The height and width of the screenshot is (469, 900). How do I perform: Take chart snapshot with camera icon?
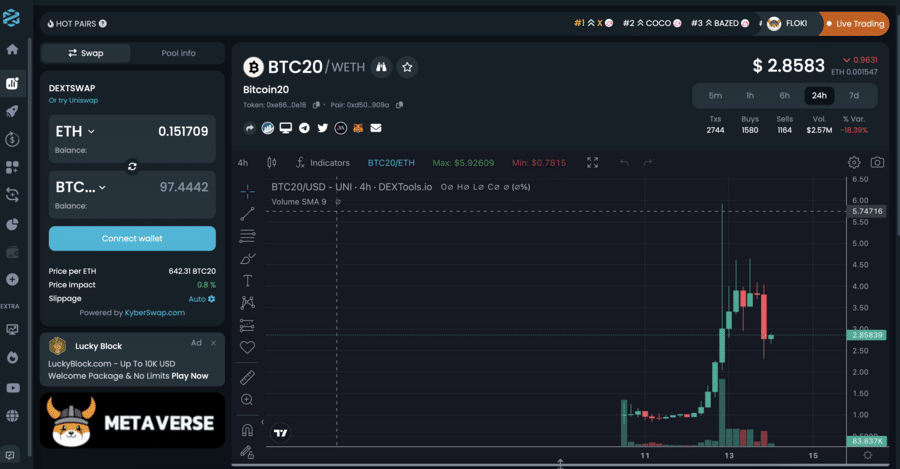pos(877,162)
